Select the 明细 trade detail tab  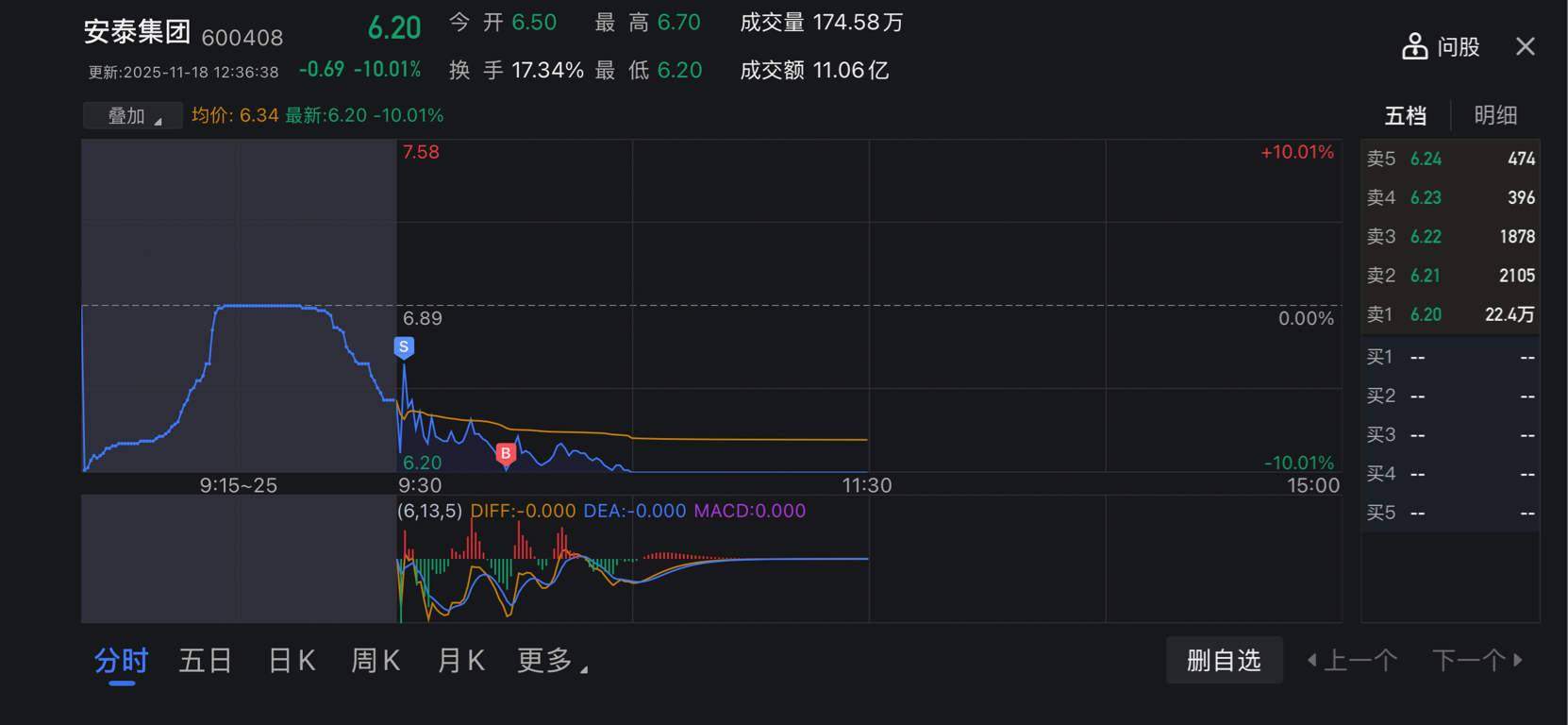click(x=1495, y=116)
